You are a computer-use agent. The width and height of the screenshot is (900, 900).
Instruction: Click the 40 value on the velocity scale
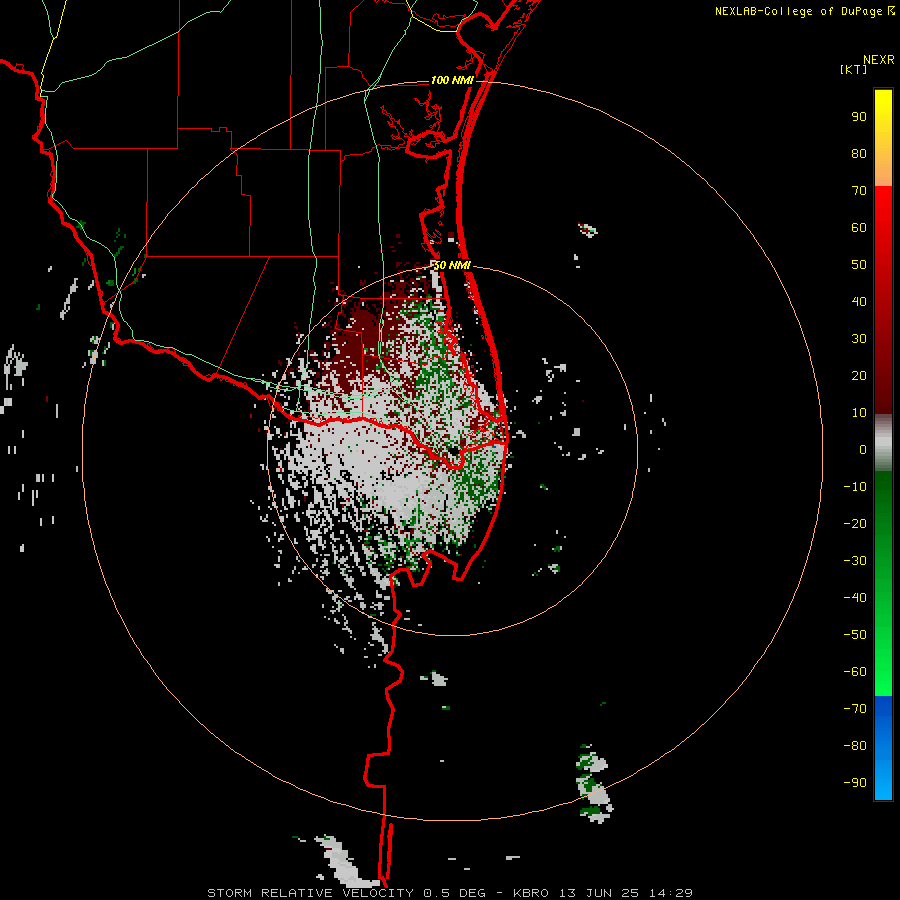pyautogui.click(x=859, y=302)
